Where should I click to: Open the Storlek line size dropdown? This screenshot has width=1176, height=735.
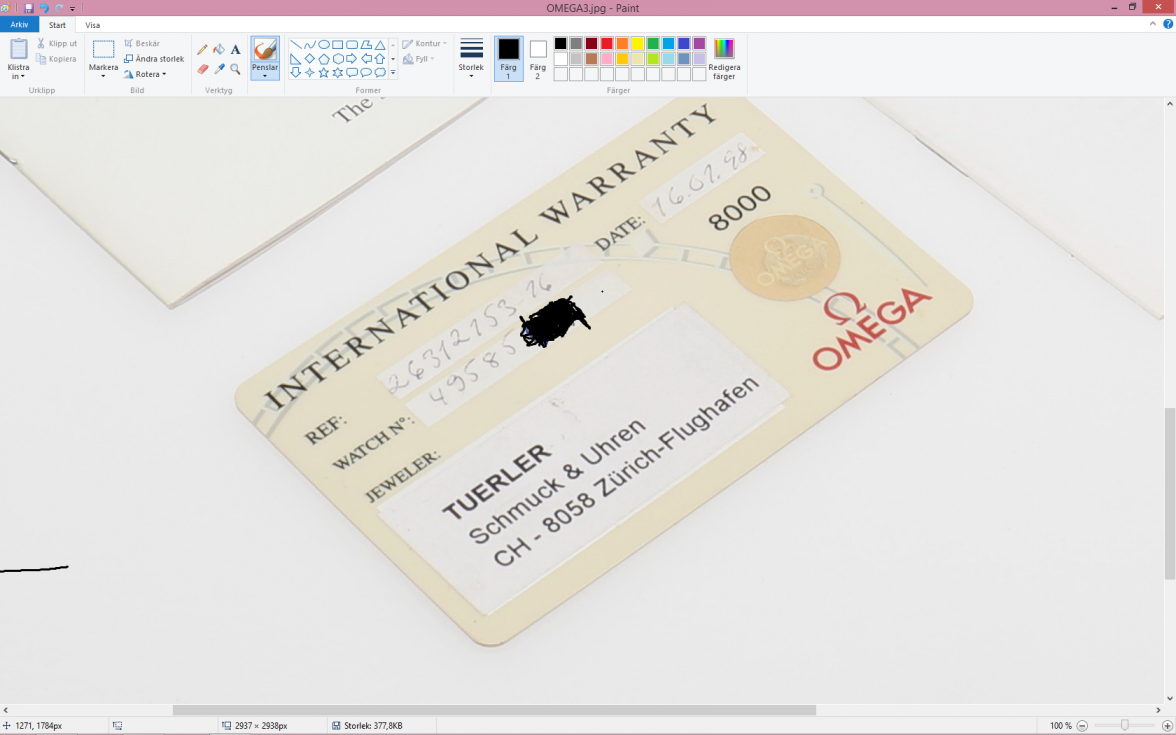[471, 58]
